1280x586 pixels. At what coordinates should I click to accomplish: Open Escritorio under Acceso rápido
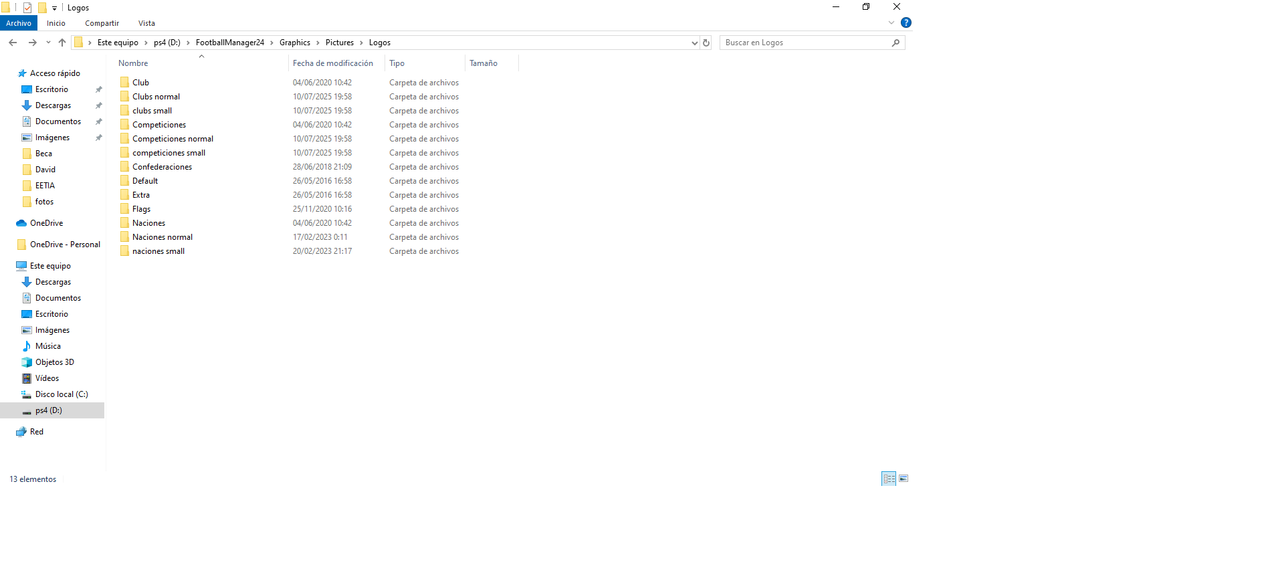pos(52,89)
